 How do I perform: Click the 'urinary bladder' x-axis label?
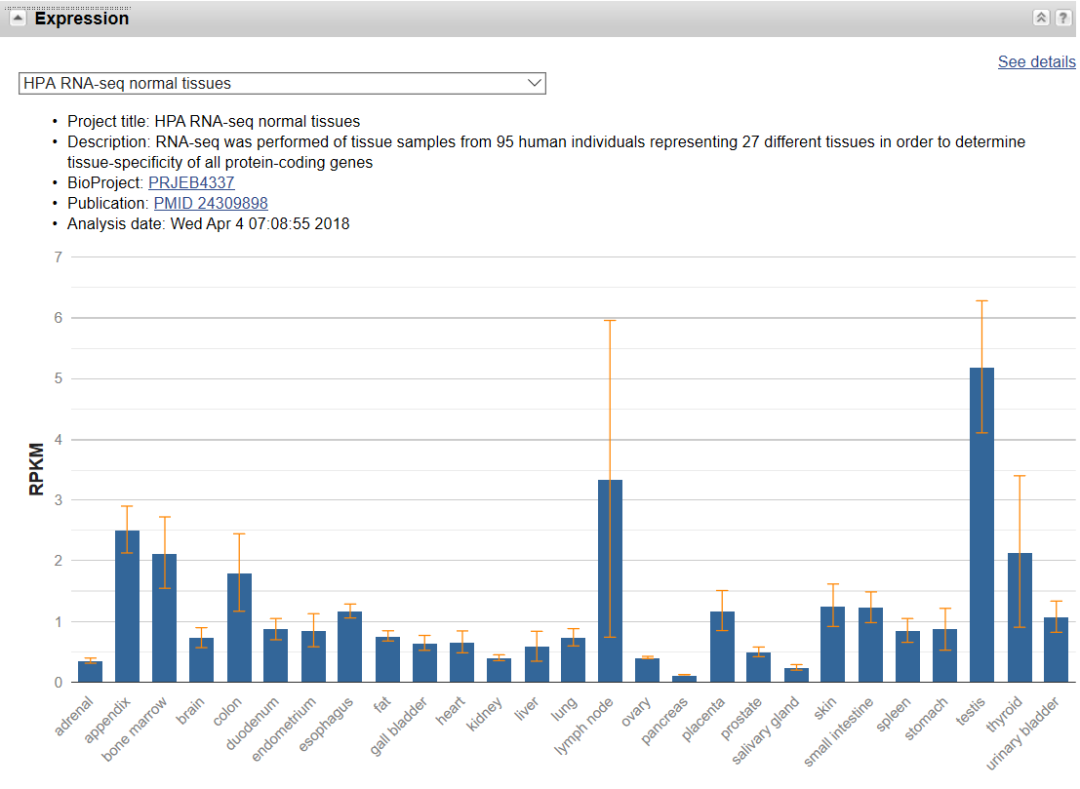click(x=1022, y=733)
